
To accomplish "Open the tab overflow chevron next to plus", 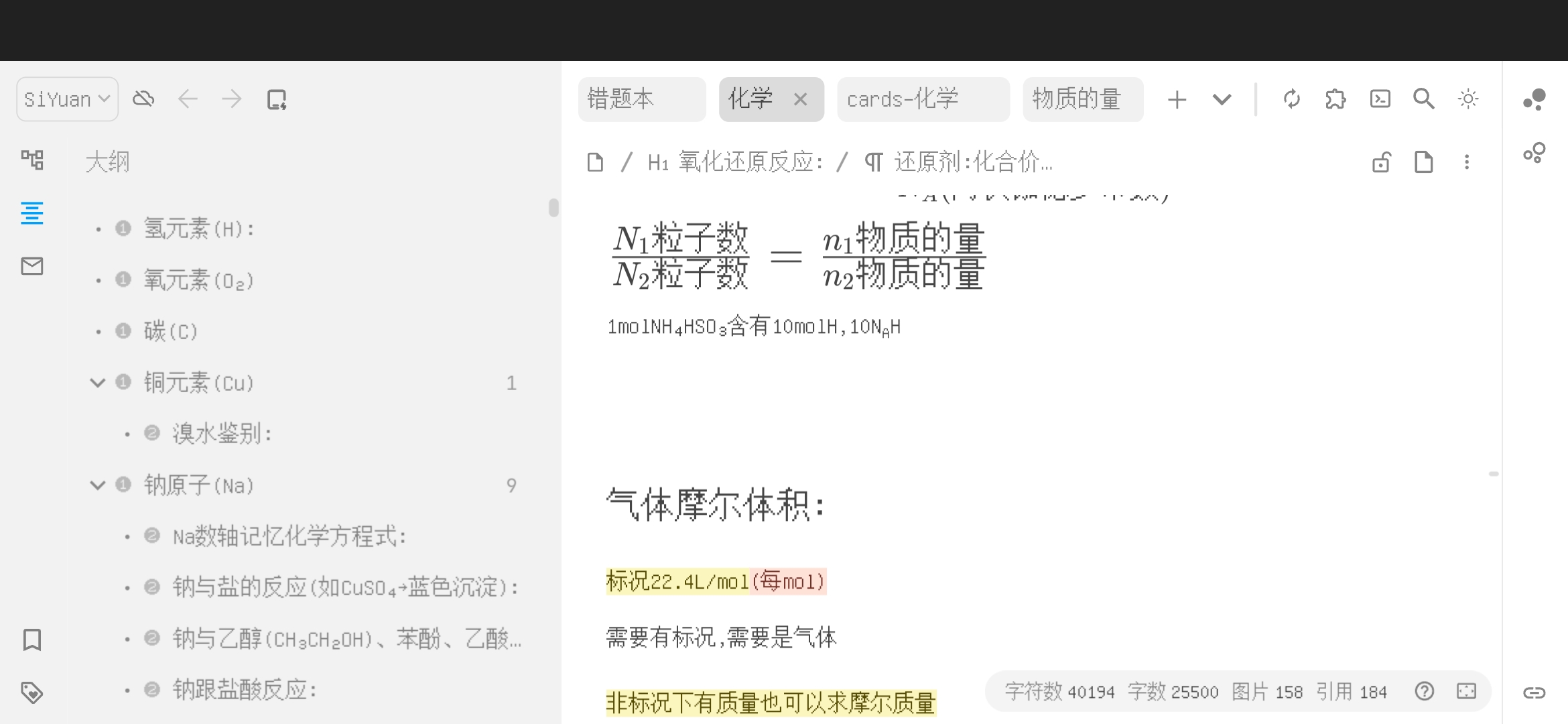I will pos(1221,99).
